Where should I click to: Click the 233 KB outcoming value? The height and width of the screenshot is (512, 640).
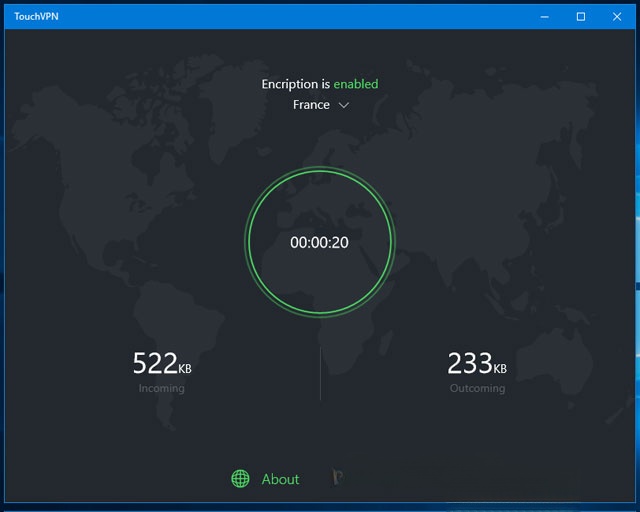(477, 363)
